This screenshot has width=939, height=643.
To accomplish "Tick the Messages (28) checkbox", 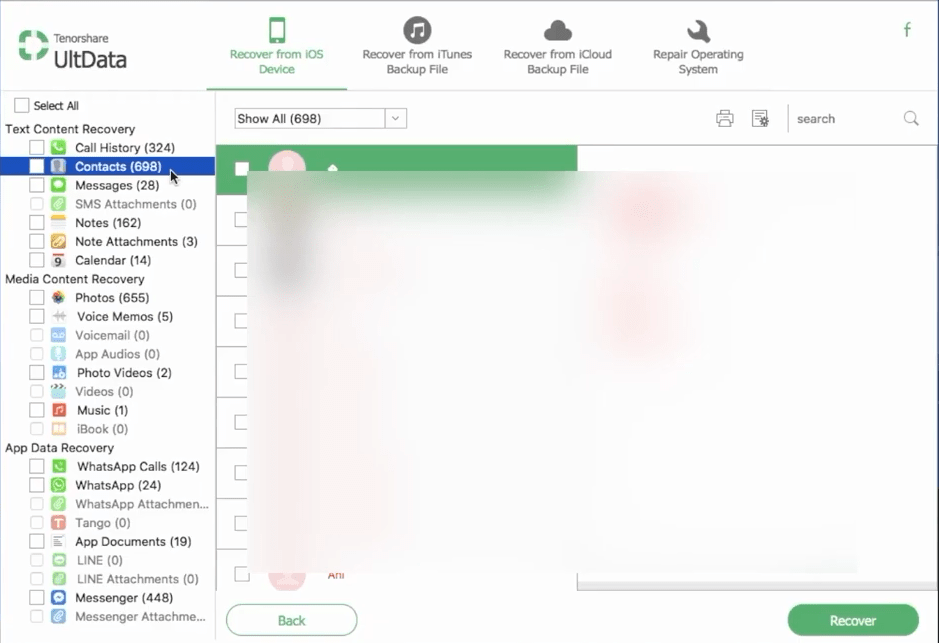I will point(37,186).
